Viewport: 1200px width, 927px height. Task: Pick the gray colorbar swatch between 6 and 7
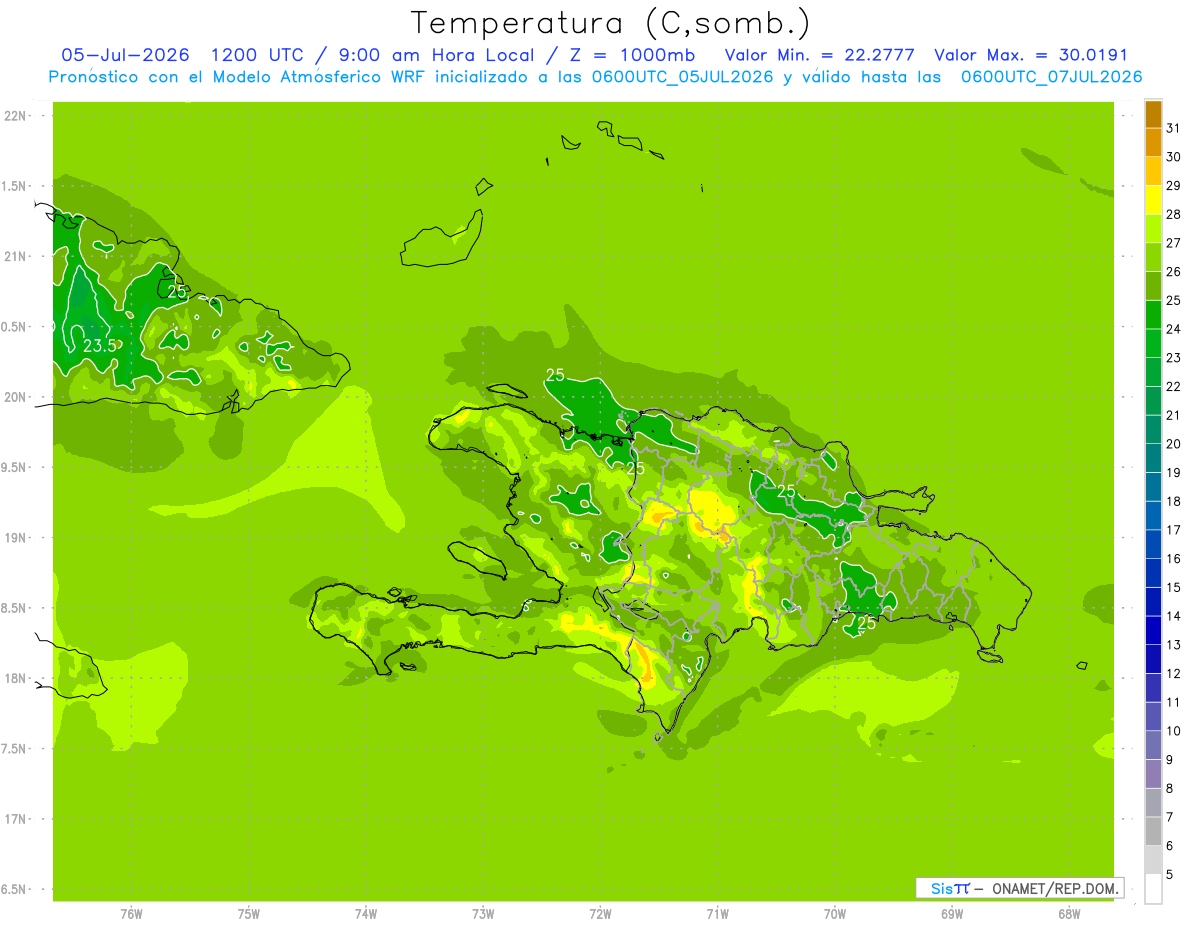pyautogui.click(x=1153, y=831)
